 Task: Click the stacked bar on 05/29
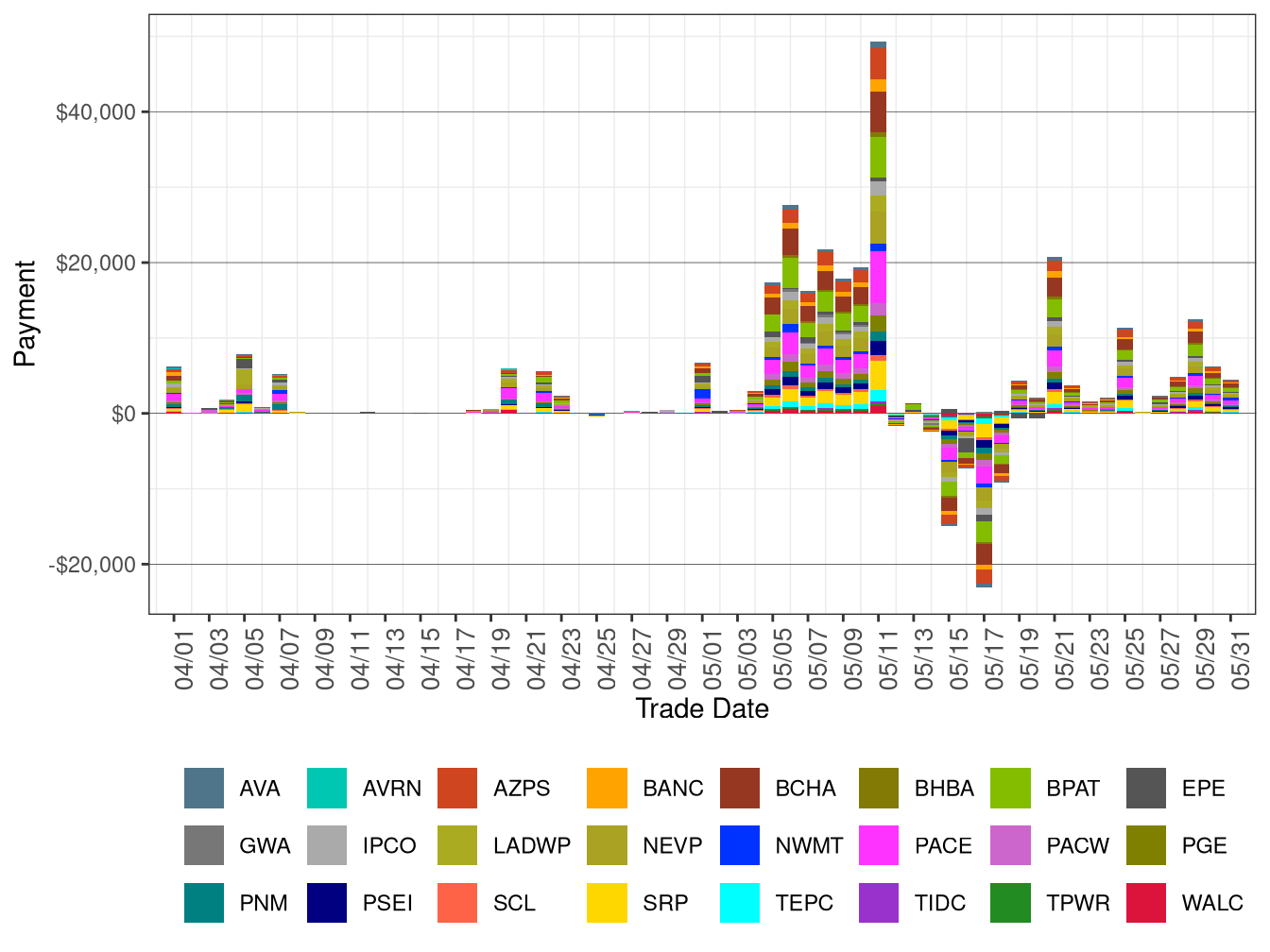[x=1195, y=366]
